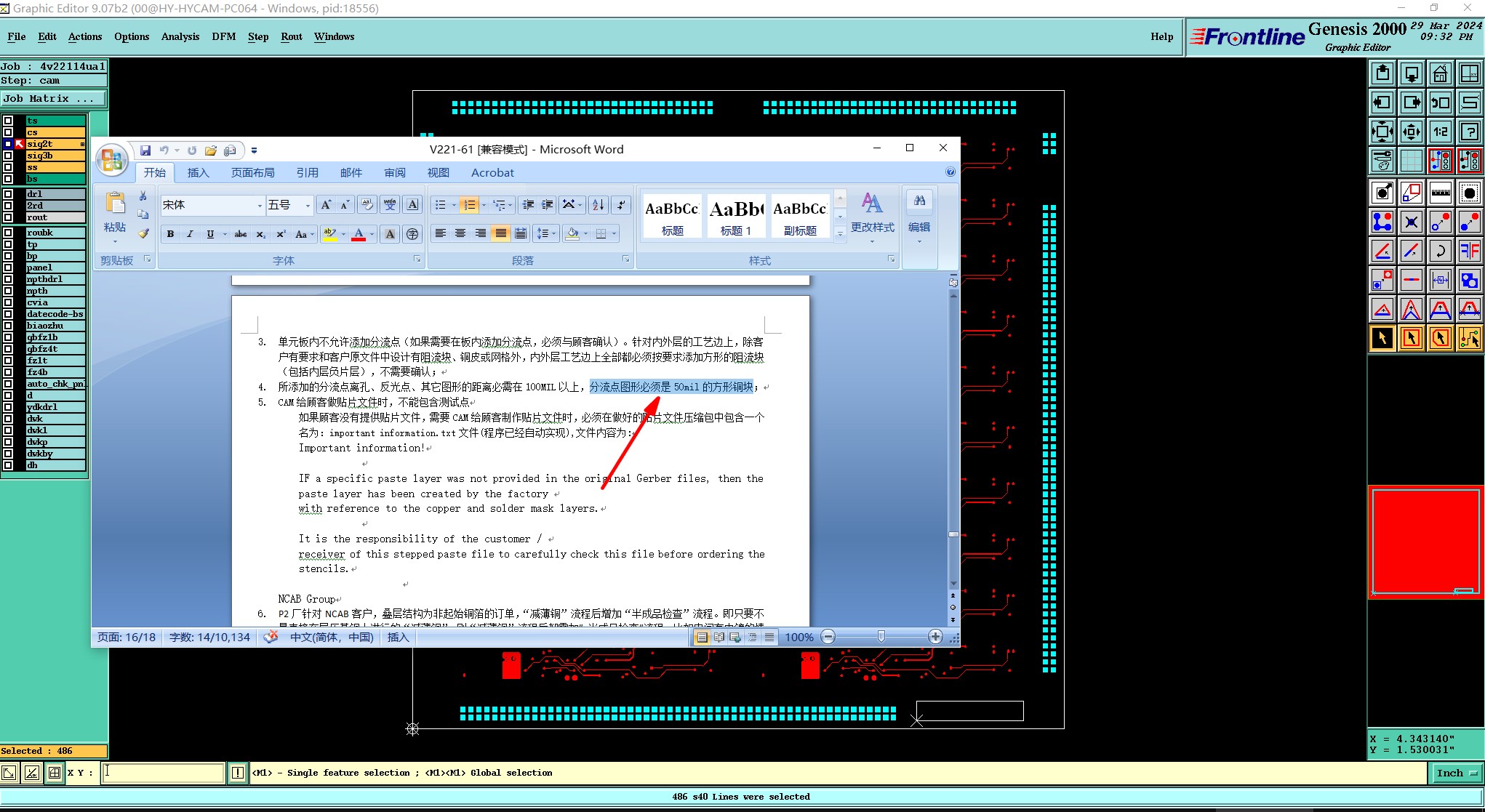Toggle the checkbox for layer ts
This screenshot has width=1485, height=812.
(8, 121)
